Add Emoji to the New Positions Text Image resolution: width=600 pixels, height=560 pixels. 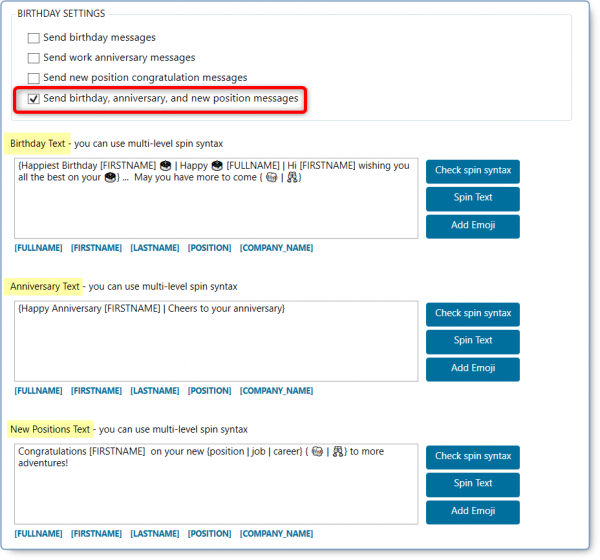click(x=473, y=511)
